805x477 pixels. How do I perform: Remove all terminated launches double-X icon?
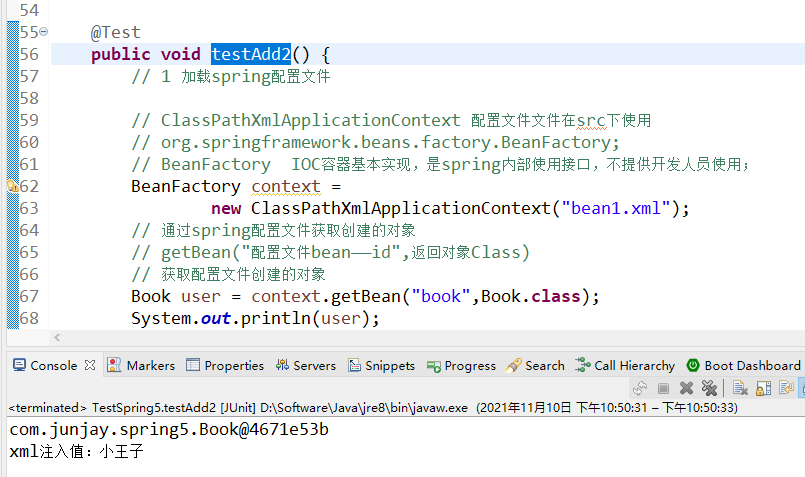point(710,388)
